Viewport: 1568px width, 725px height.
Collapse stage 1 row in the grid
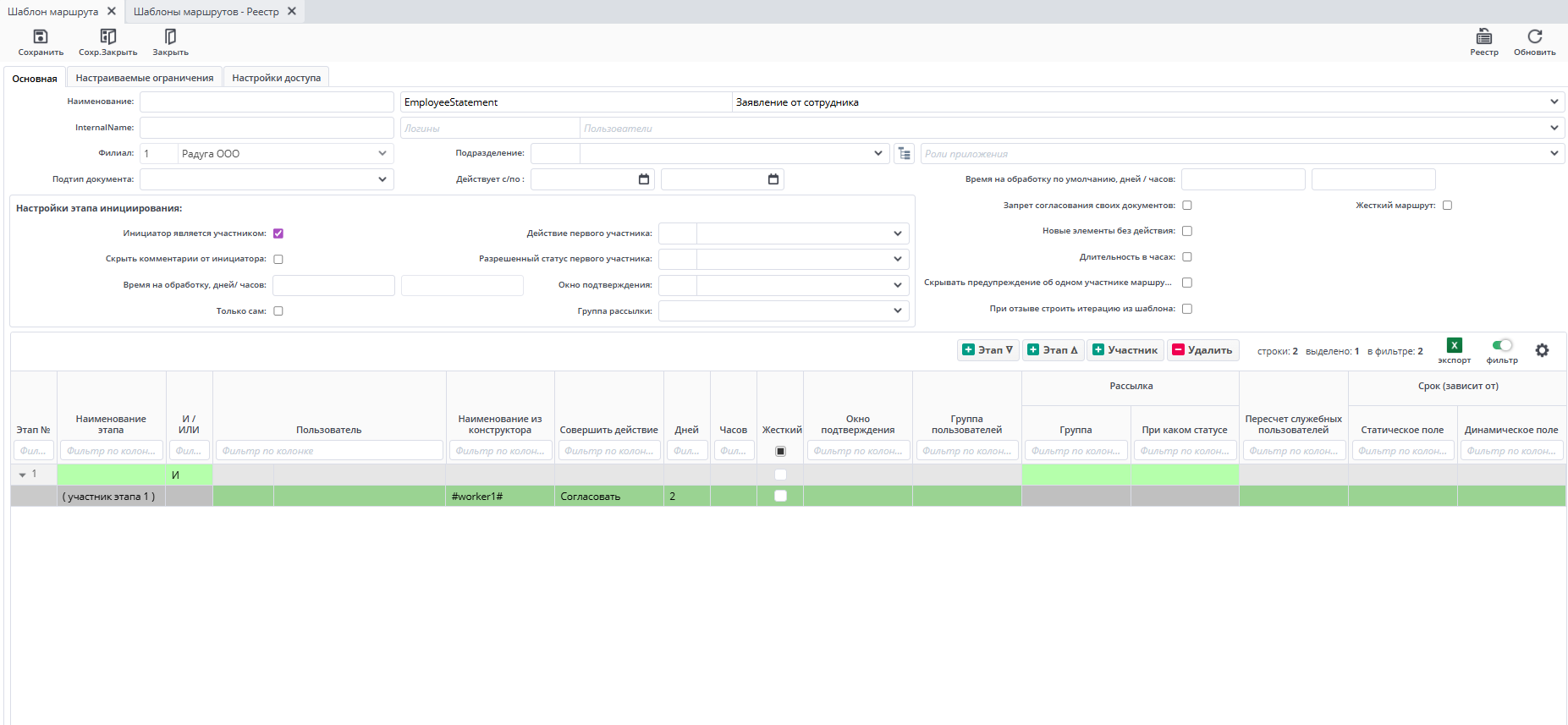click(22, 475)
